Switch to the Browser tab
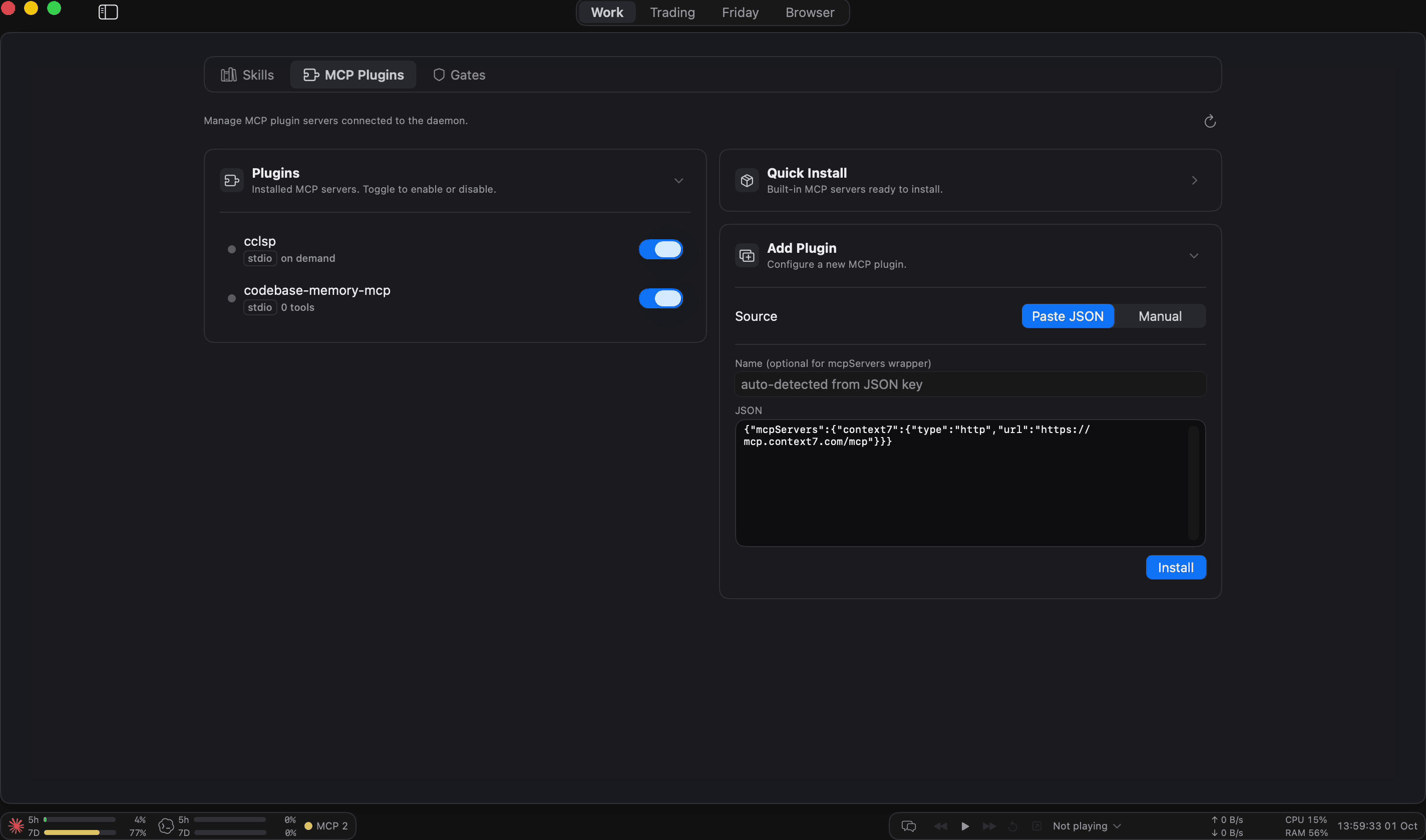 coord(810,12)
